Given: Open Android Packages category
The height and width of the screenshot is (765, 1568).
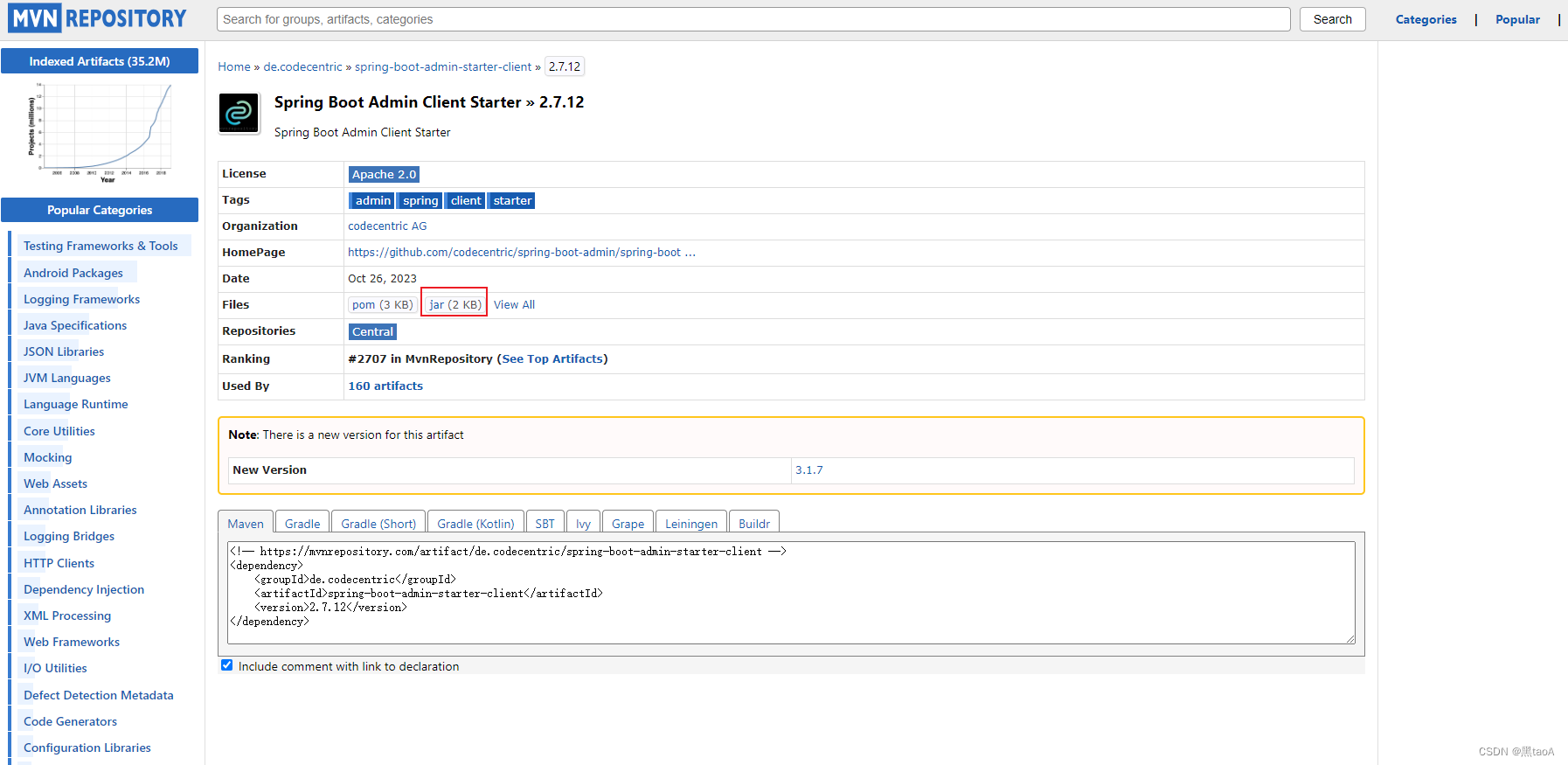Looking at the screenshot, I should click(x=73, y=273).
